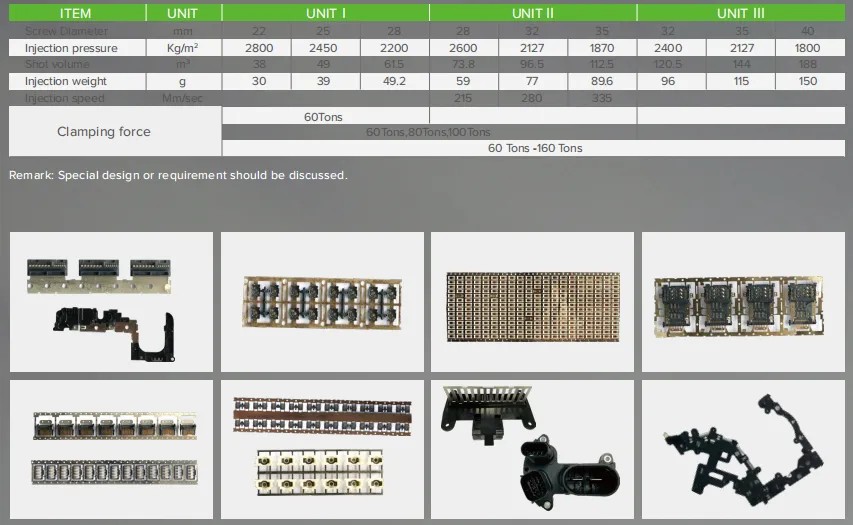The image size is (853, 525).
Task: Click the 60Tons clamping force cell
Action: point(325,116)
